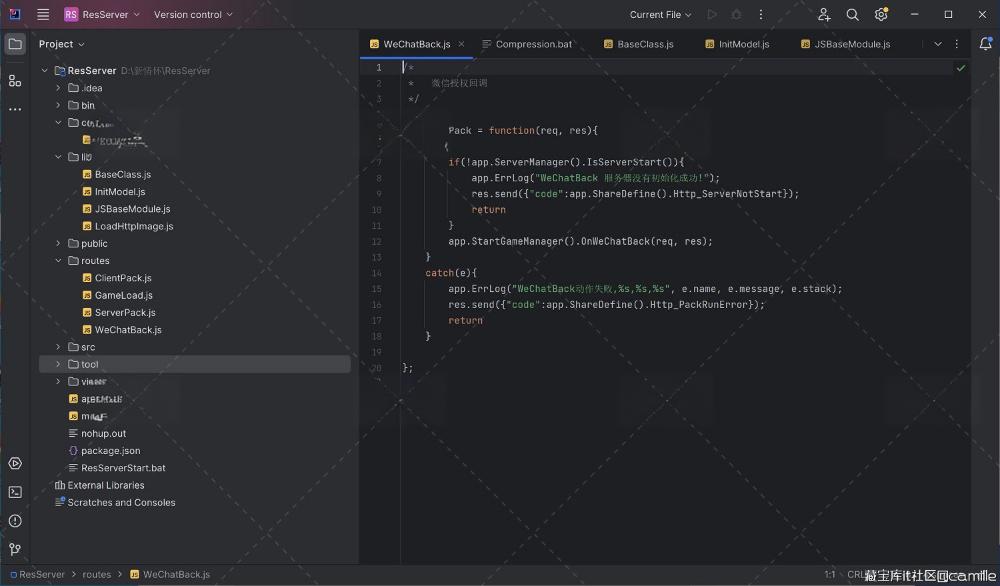Click the Search Everywhere magnifier icon
Viewport: 1000px width, 586px height.
click(x=852, y=15)
